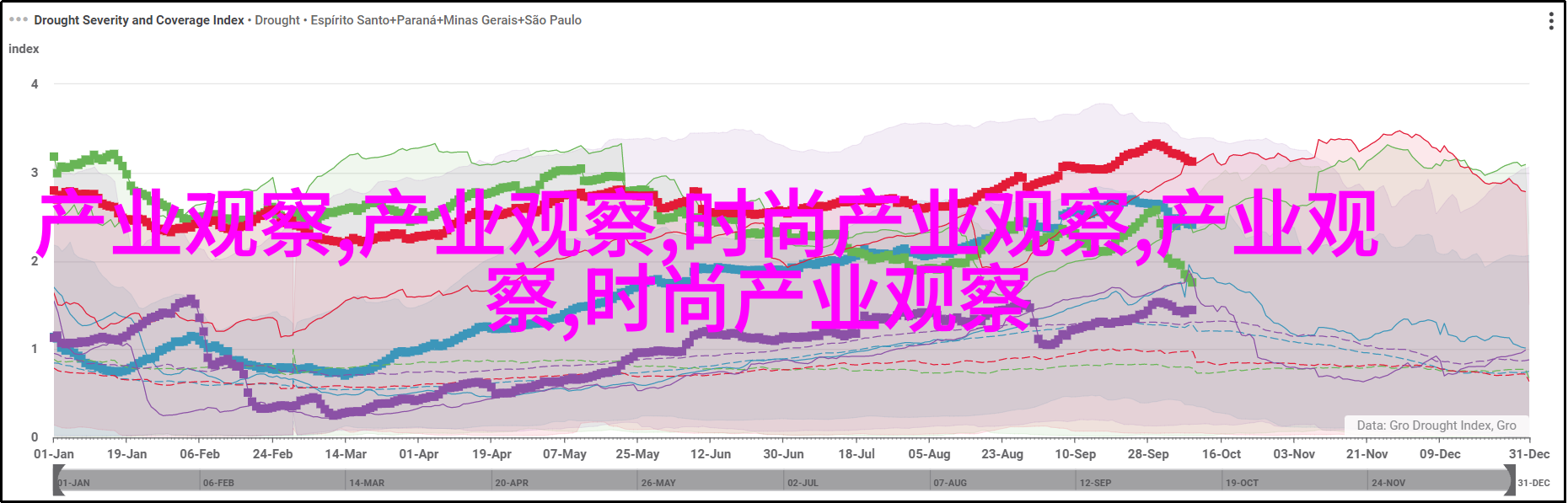This screenshot has width=1568, height=503.
Task: Click the '21-Nov' x-axis label
Action: point(1367,454)
